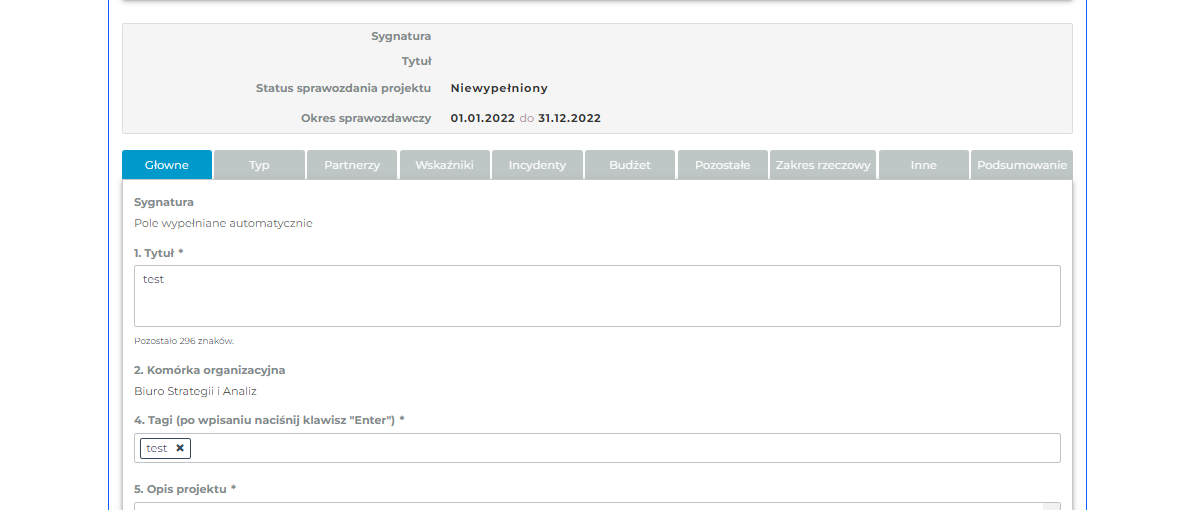Click the "5. Opis projektu" label

point(184,489)
